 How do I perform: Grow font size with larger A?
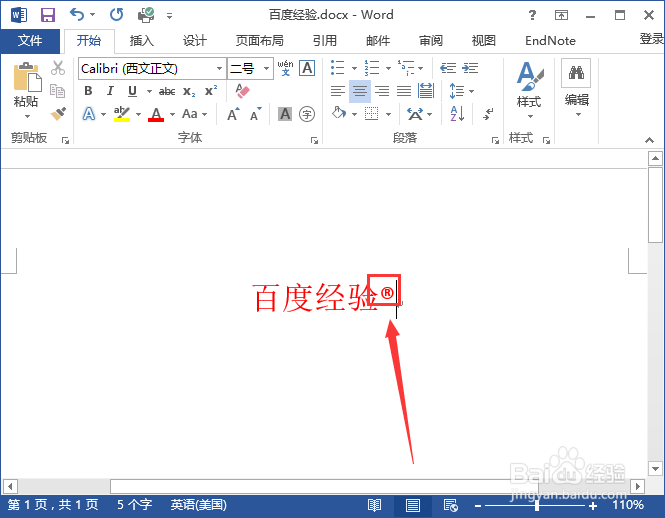233,114
